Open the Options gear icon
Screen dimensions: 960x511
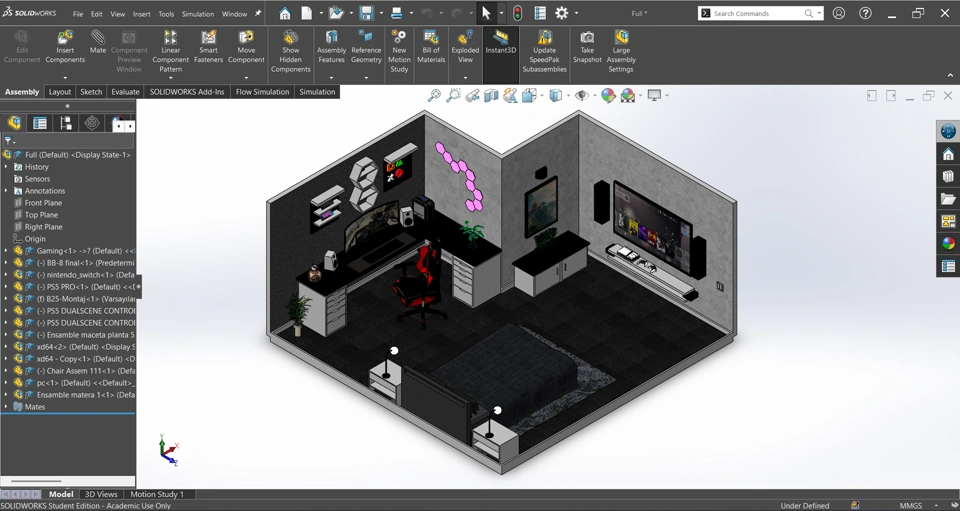[561, 13]
